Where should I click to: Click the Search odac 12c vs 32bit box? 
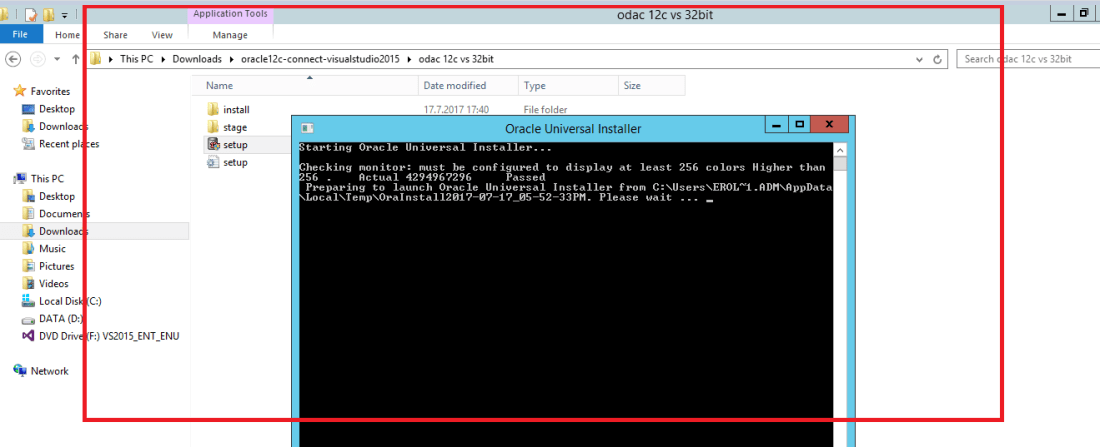(1027, 59)
